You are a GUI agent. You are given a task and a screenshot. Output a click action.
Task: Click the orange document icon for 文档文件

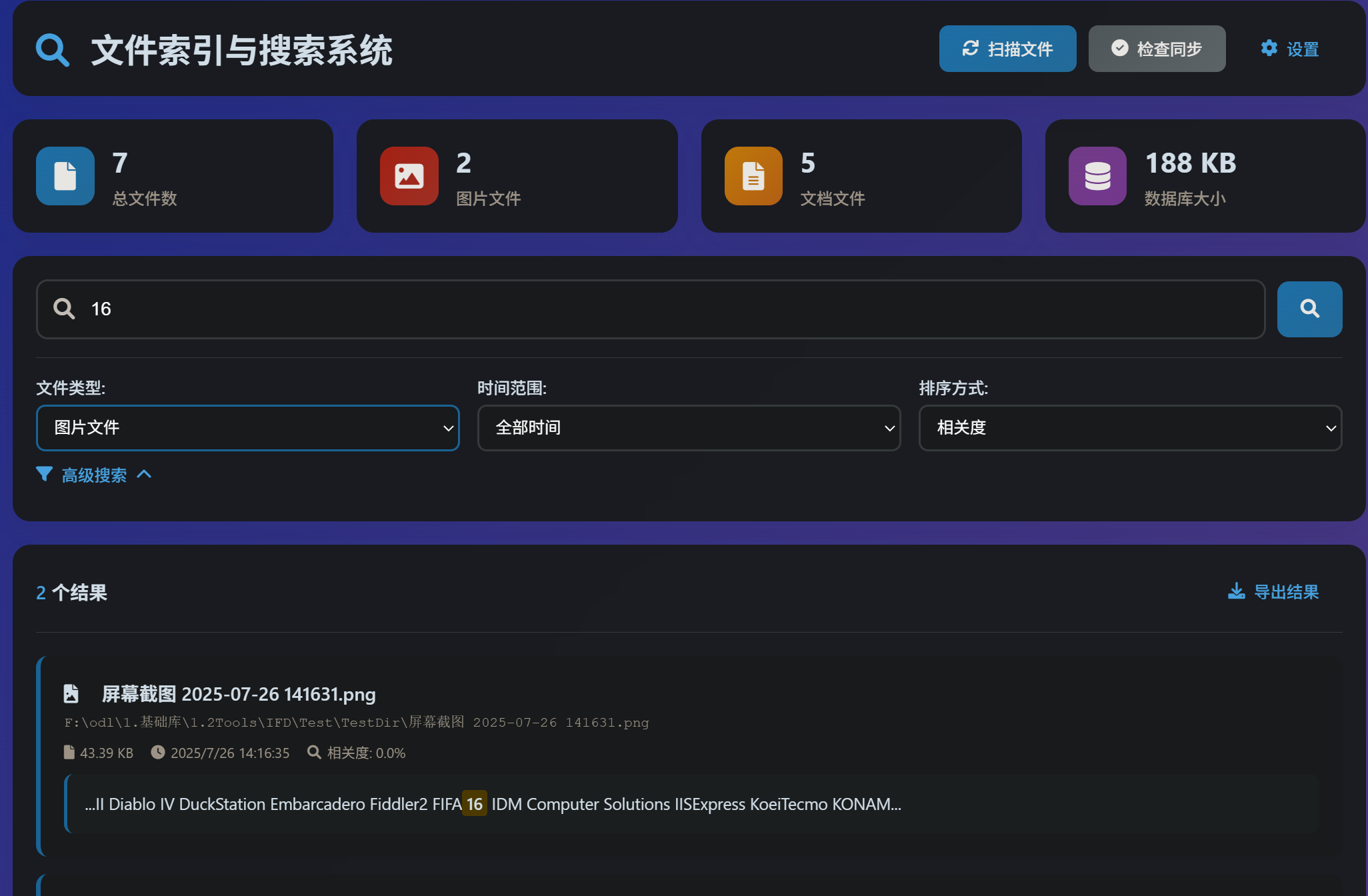(753, 176)
